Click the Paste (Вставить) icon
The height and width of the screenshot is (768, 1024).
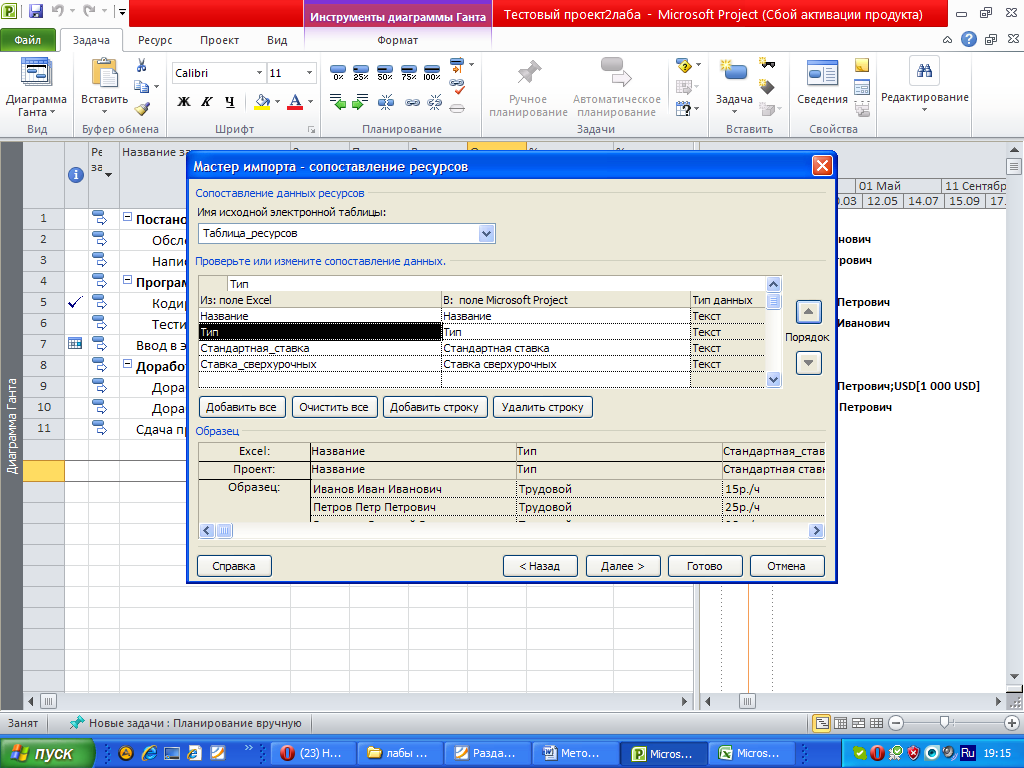click(x=104, y=73)
